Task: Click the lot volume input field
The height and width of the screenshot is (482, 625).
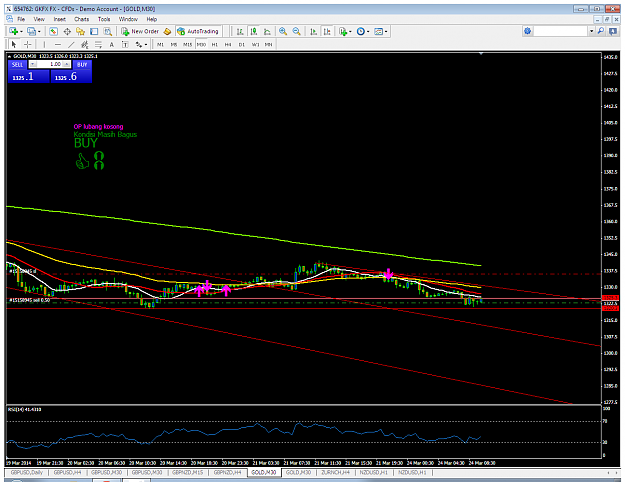Action: click(50, 64)
